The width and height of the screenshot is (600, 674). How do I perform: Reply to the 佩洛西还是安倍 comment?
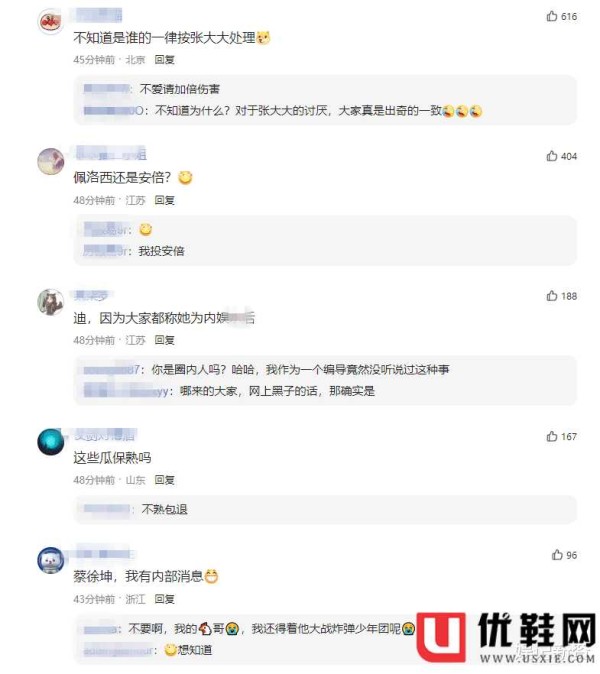pyautogui.click(x=165, y=200)
